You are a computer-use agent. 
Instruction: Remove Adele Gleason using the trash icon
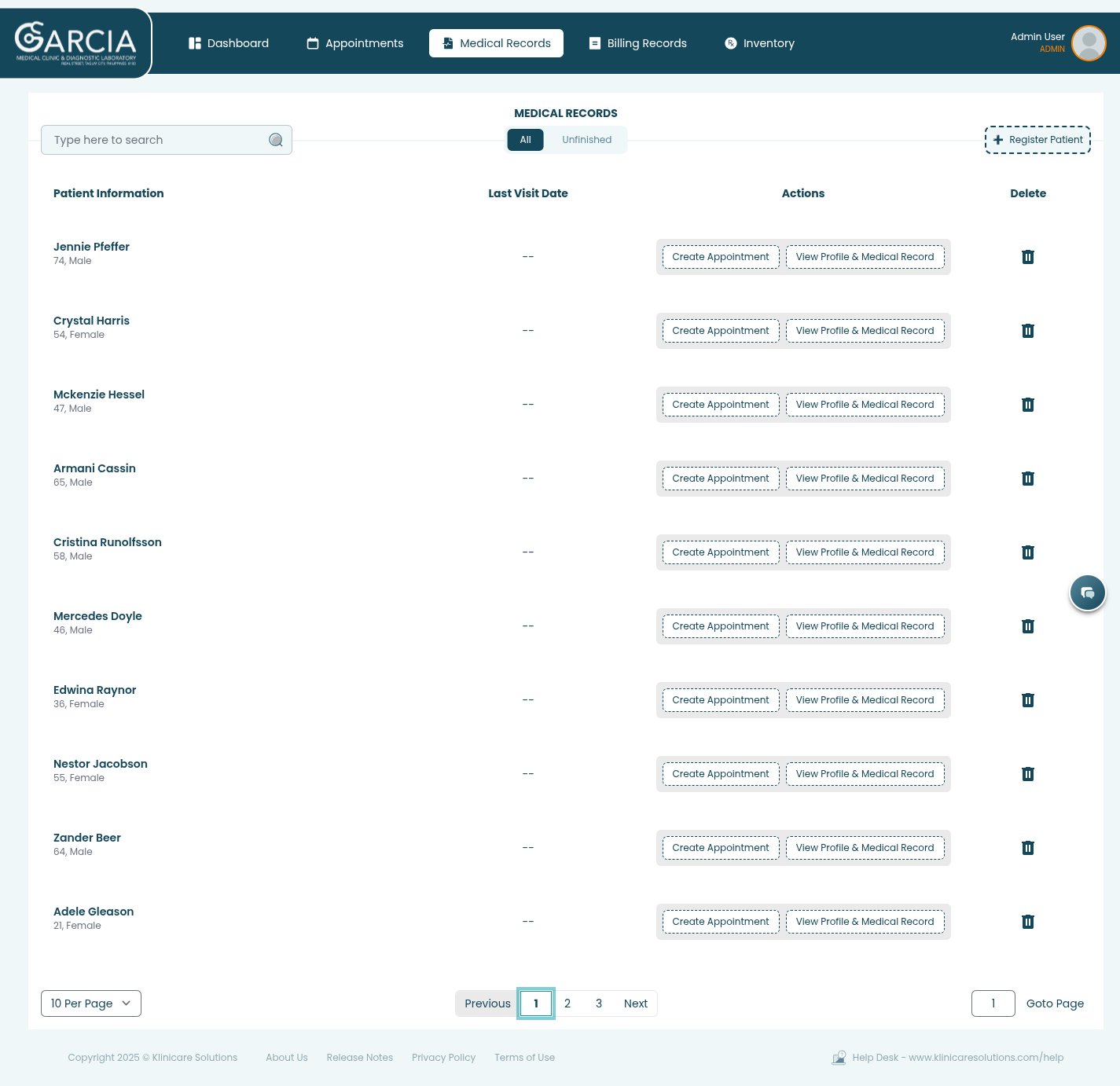[x=1027, y=922]
